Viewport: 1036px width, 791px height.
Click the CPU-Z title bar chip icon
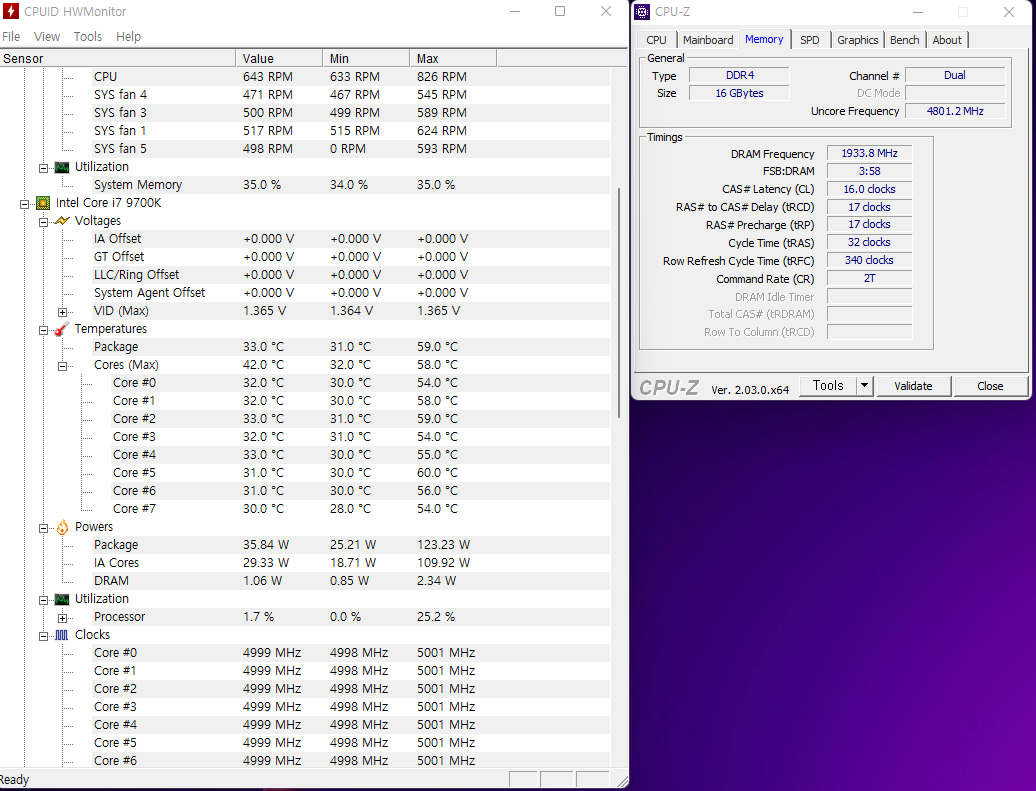click(x=642, y=12)
